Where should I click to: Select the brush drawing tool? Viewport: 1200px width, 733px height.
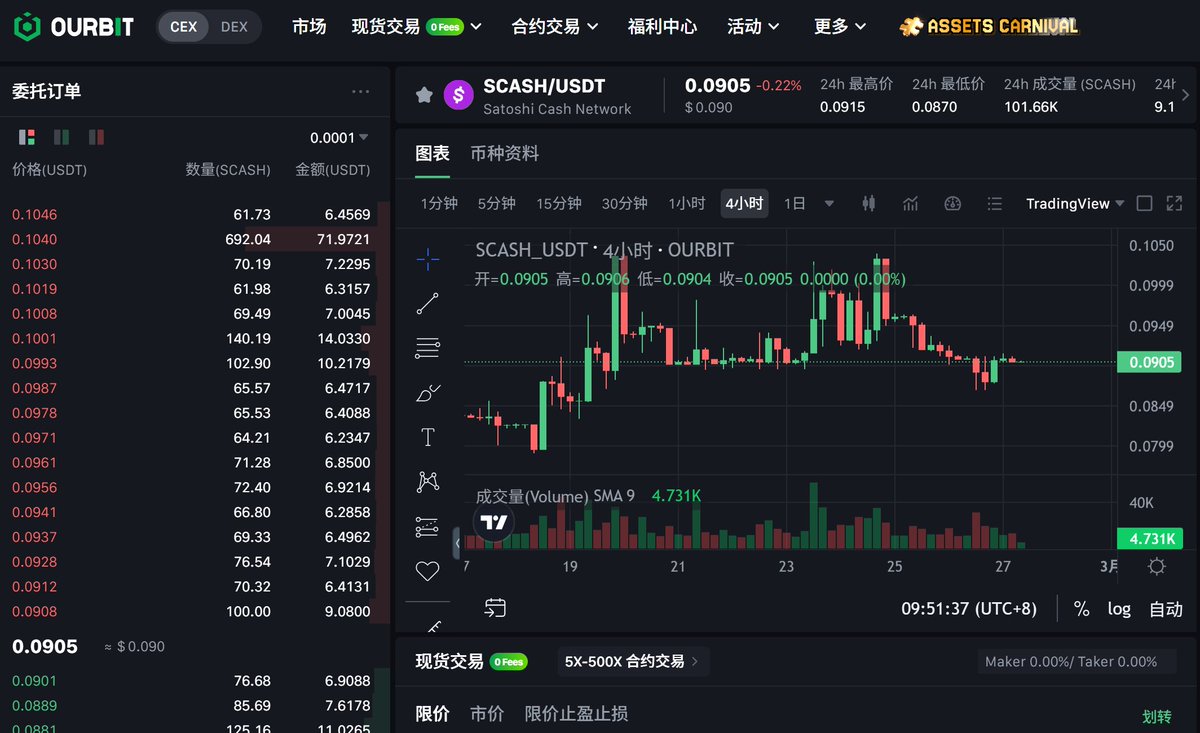click(427, 393)
